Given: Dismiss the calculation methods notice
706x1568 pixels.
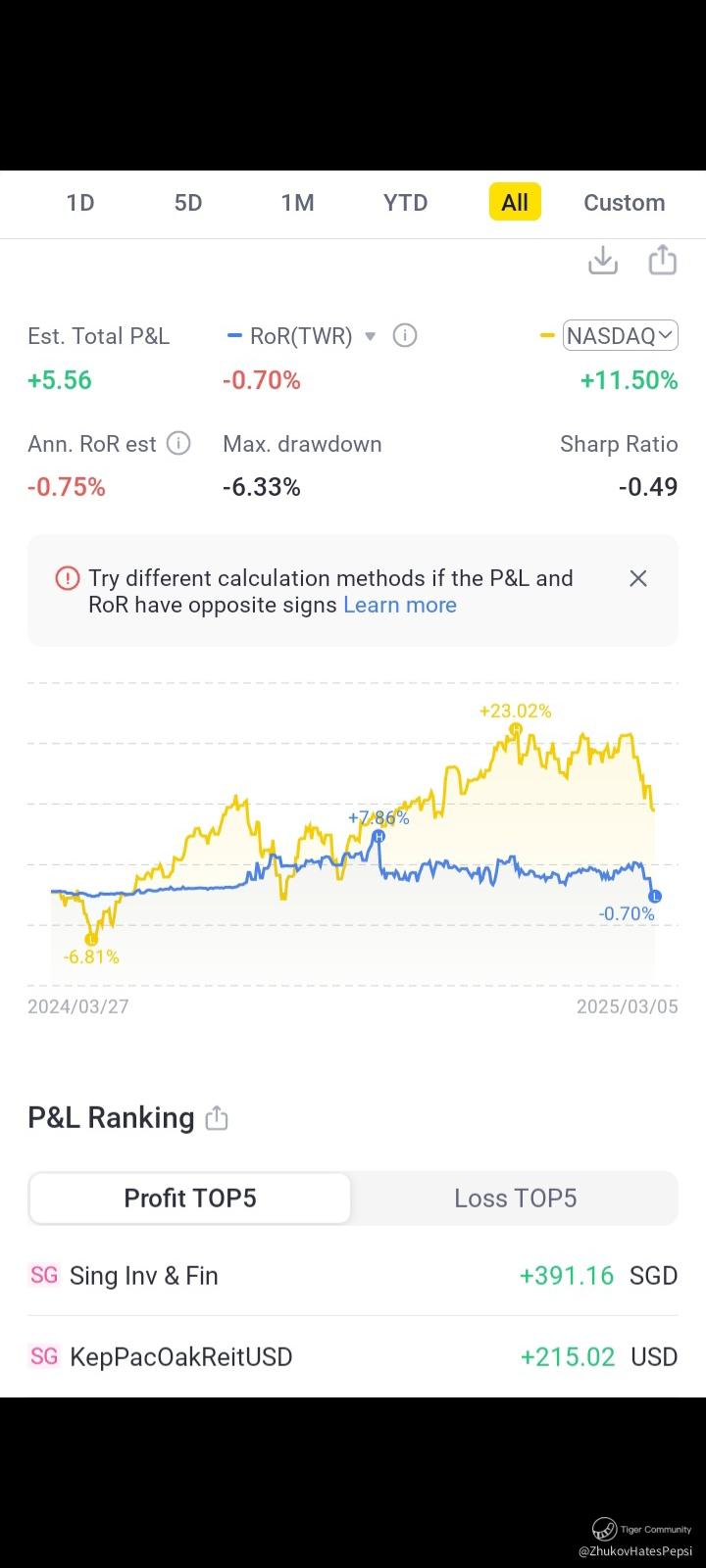Looking at the screenshot, I should pyautogui.click(x=637, y=578).
